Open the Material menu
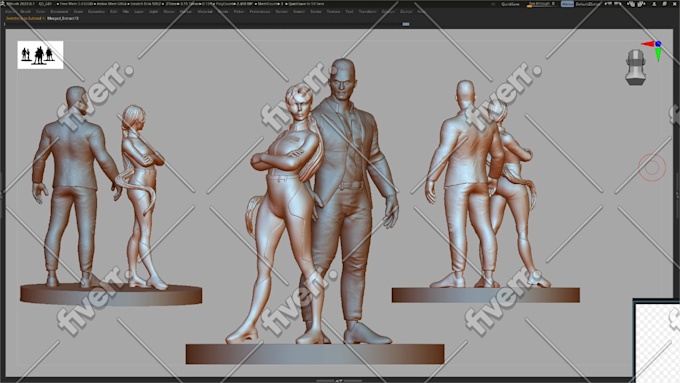This screenshot has height=383, width=680. (x=205, y=12)
